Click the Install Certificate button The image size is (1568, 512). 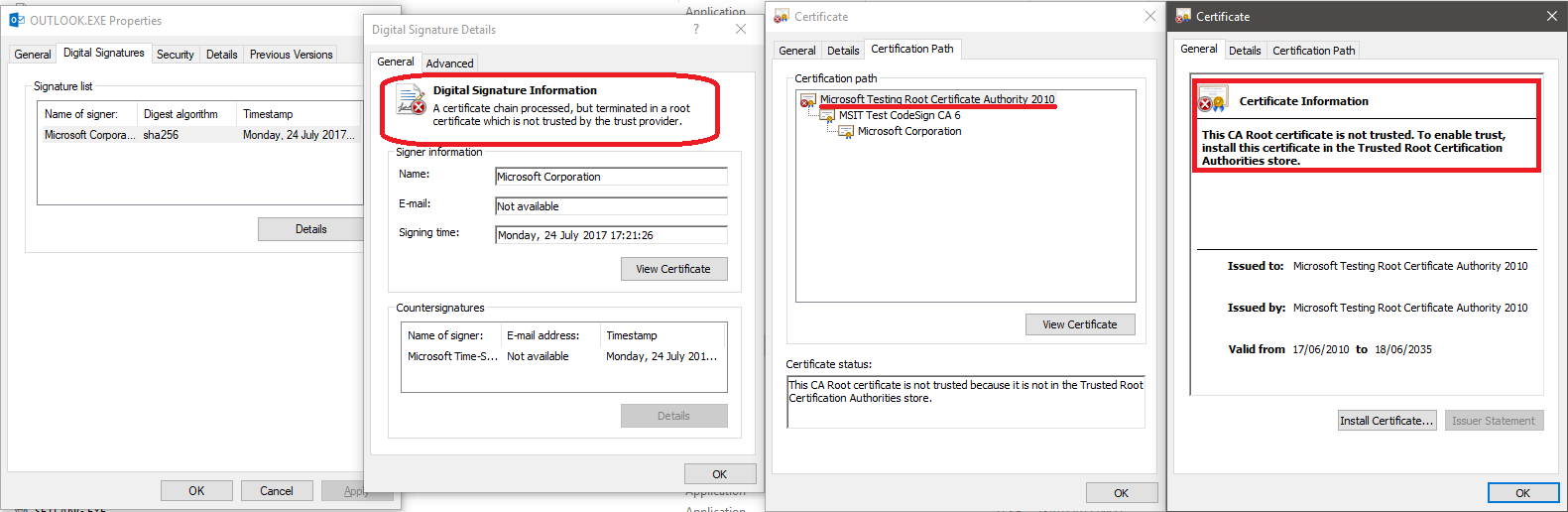coord(1387,421)
